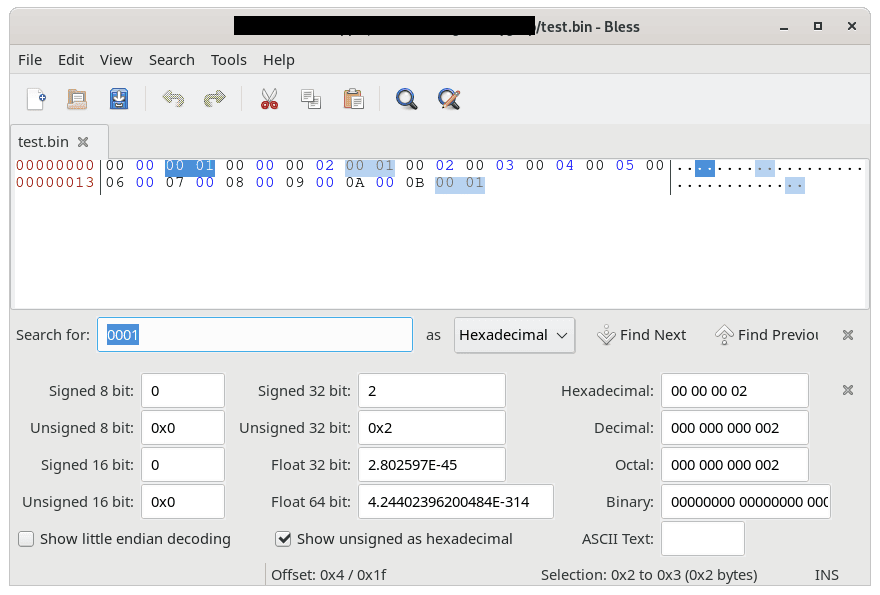Open Find and Replace toolbar icon
Image resolution: width=880 pixels, height=595 pixels.
[449, 99]
